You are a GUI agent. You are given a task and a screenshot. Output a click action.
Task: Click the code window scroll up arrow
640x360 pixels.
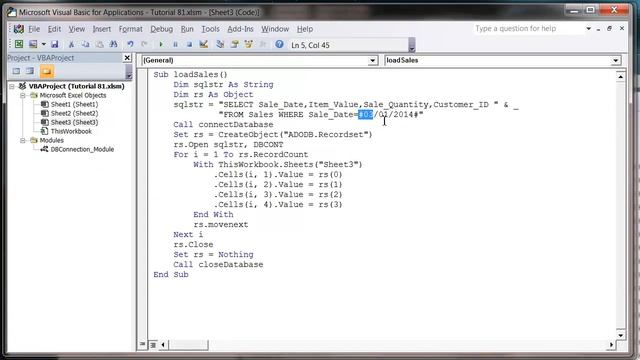(x=620, y=77)
